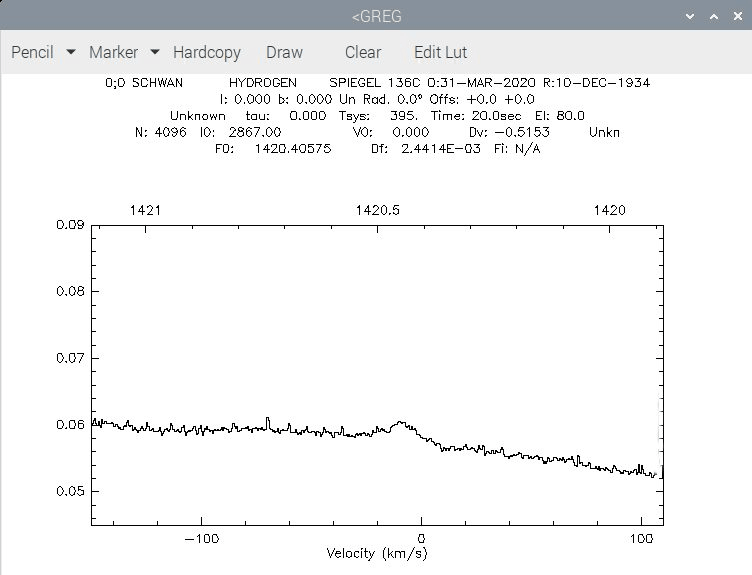Maximize the GREG window
Viewport: 752px width, 575px height.
(x=714, y=16)
